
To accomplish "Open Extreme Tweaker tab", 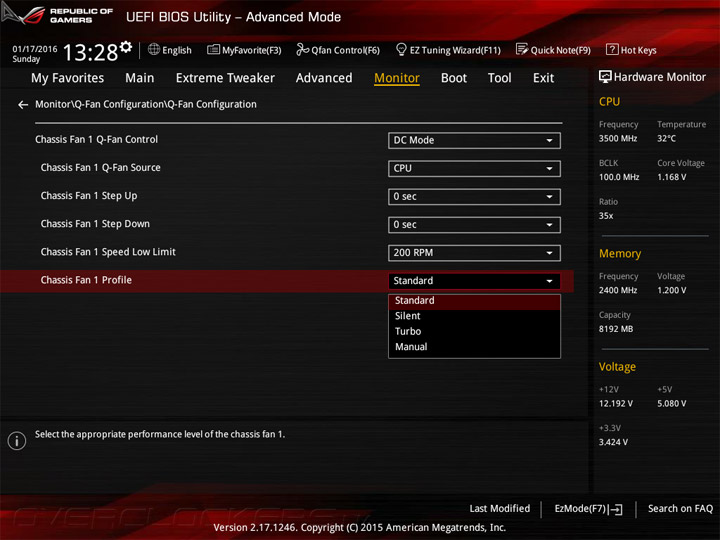I will pyautogui.click(x=225, y=78).
